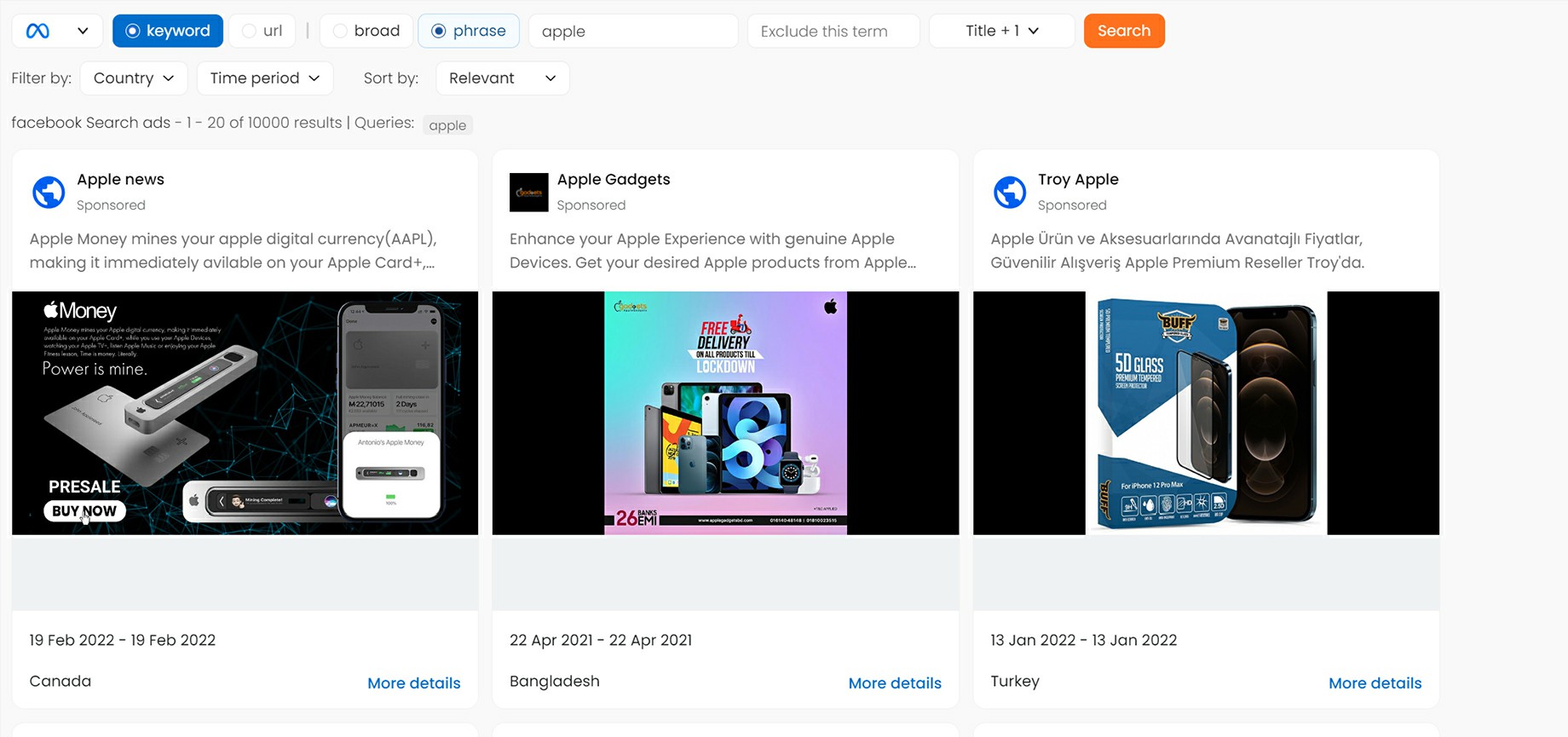The width and height of the screenshot is (1568, 737).
Task: Open the Troy Apple advertiser name
Action: [x=1078, y=179]
